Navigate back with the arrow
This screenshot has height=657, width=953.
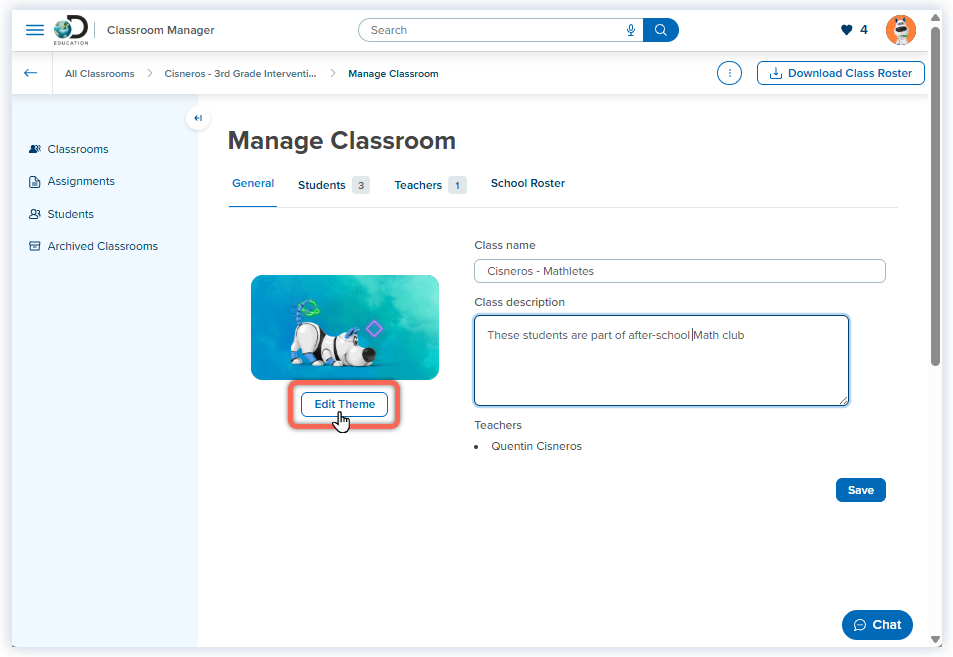pos(30,73)
